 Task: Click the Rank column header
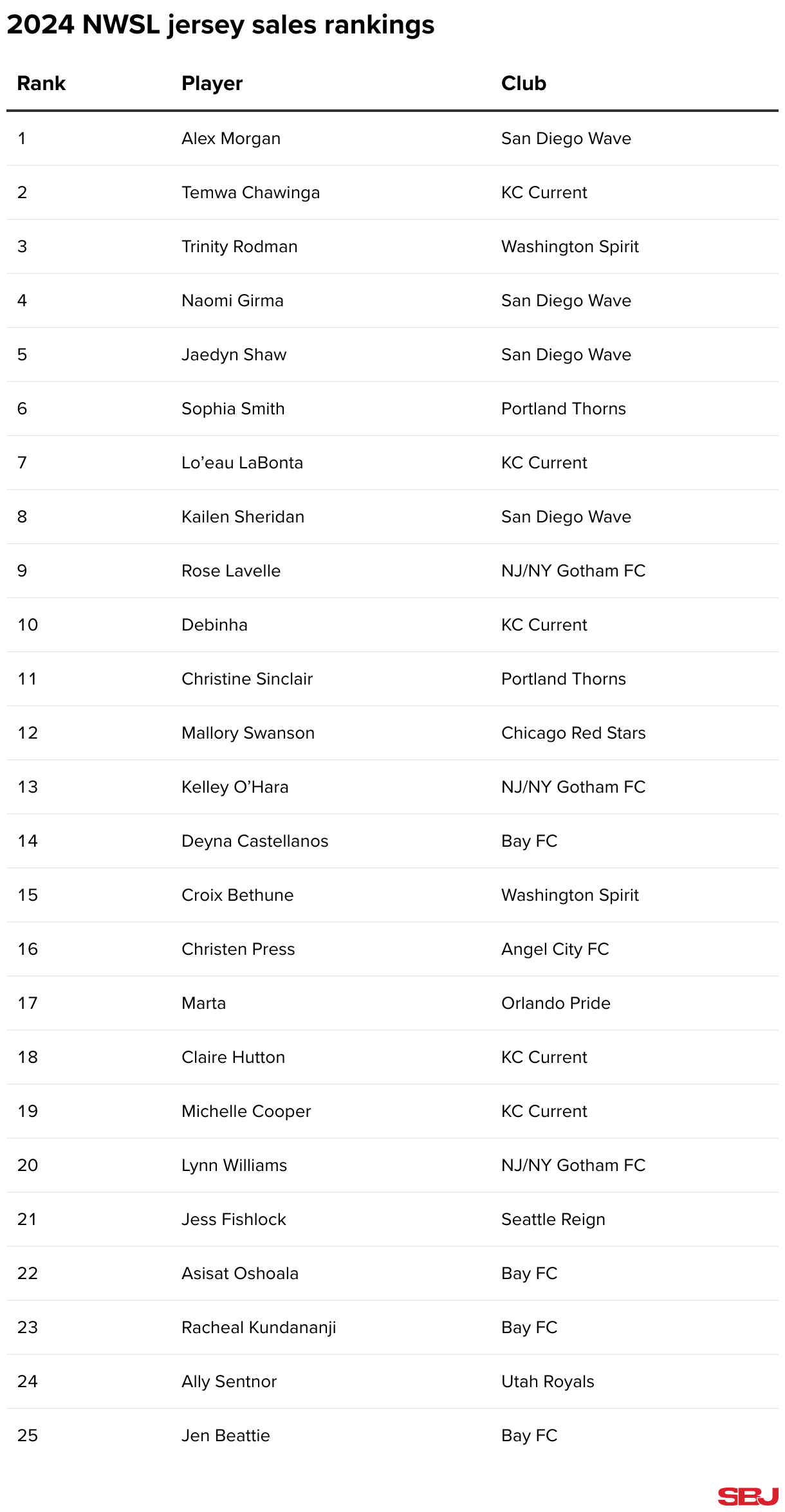[41, 84]
